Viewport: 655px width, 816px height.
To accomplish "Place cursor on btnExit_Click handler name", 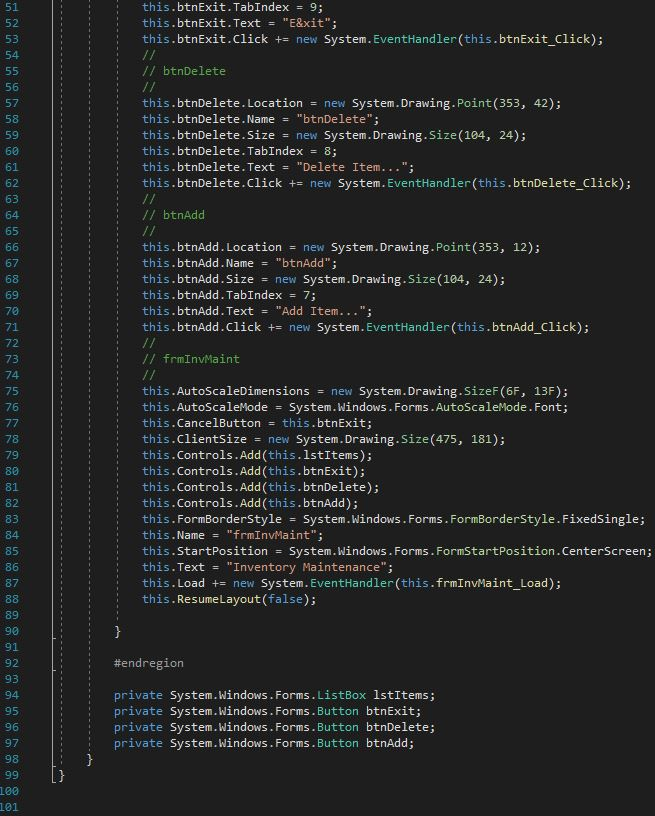I will coord(544,40).
